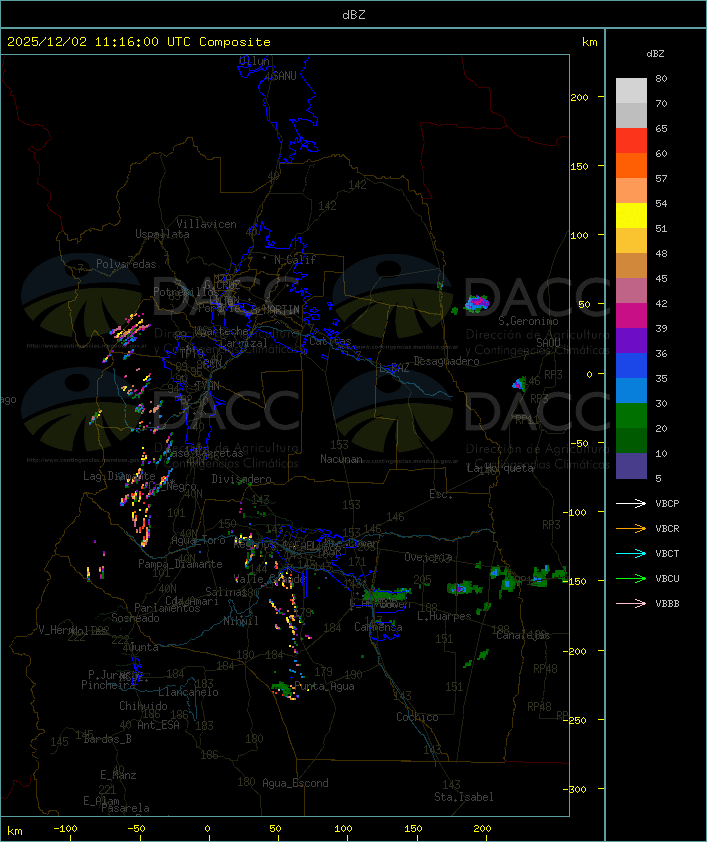The width and height of the screenshot is (707, 842).
Task: Click the pink VBBB arrow icon
Action: [x=631, y=604]
